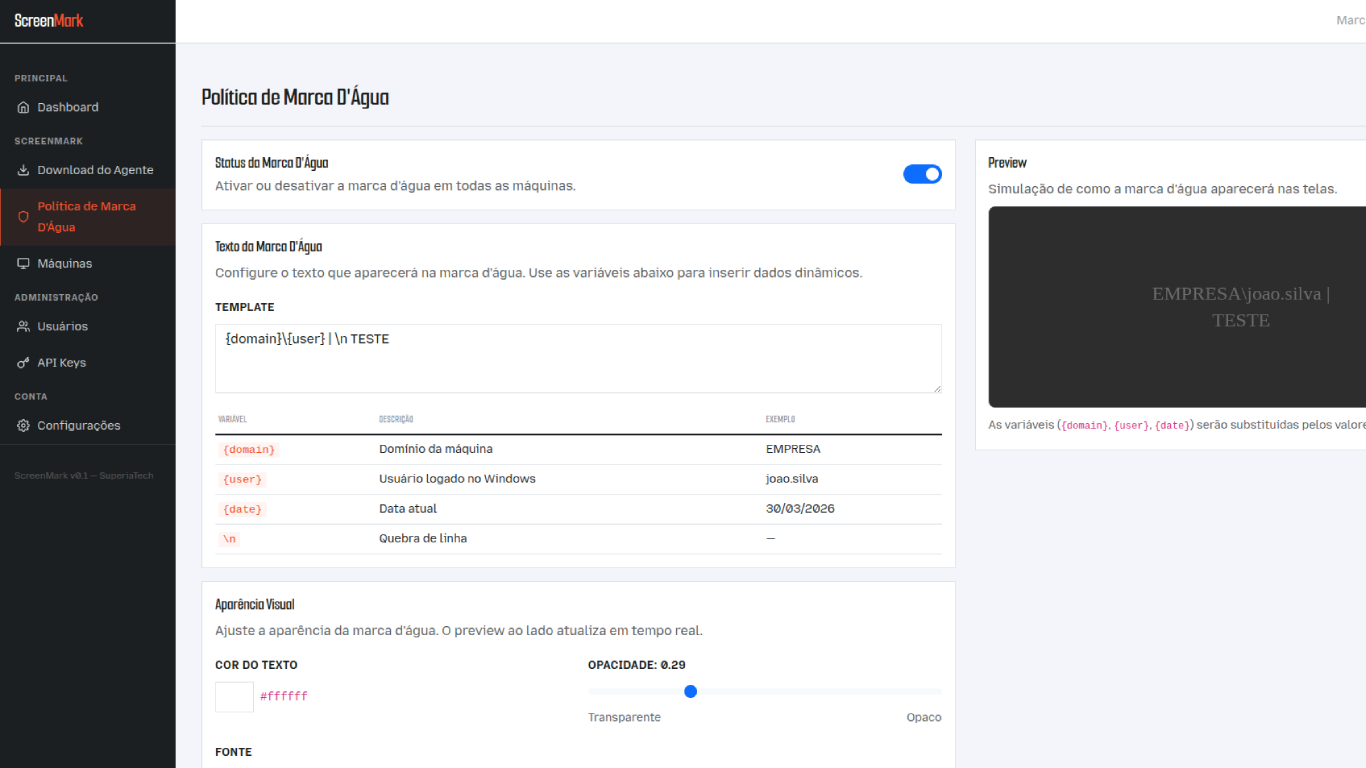
Task: Click the Dashboard home icon
Action: (24, 107)
